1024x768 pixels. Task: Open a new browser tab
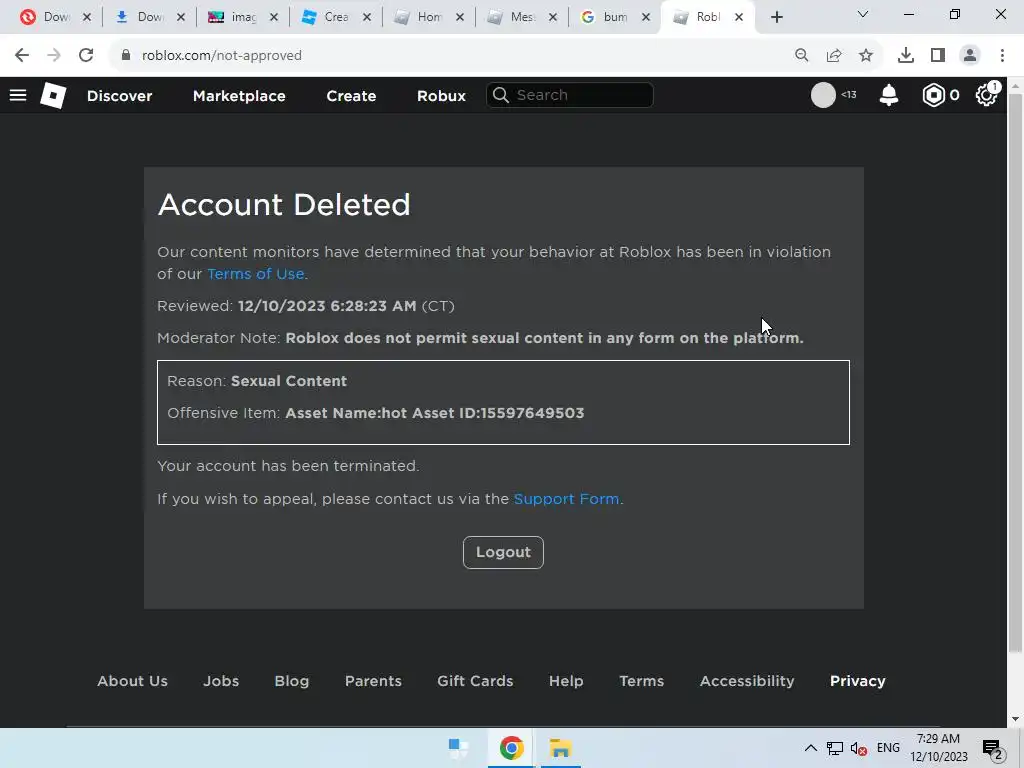click(776, 18)
